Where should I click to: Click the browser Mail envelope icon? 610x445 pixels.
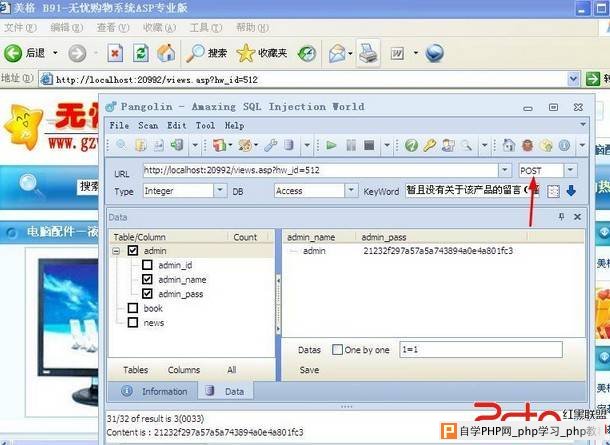(337, 53)
